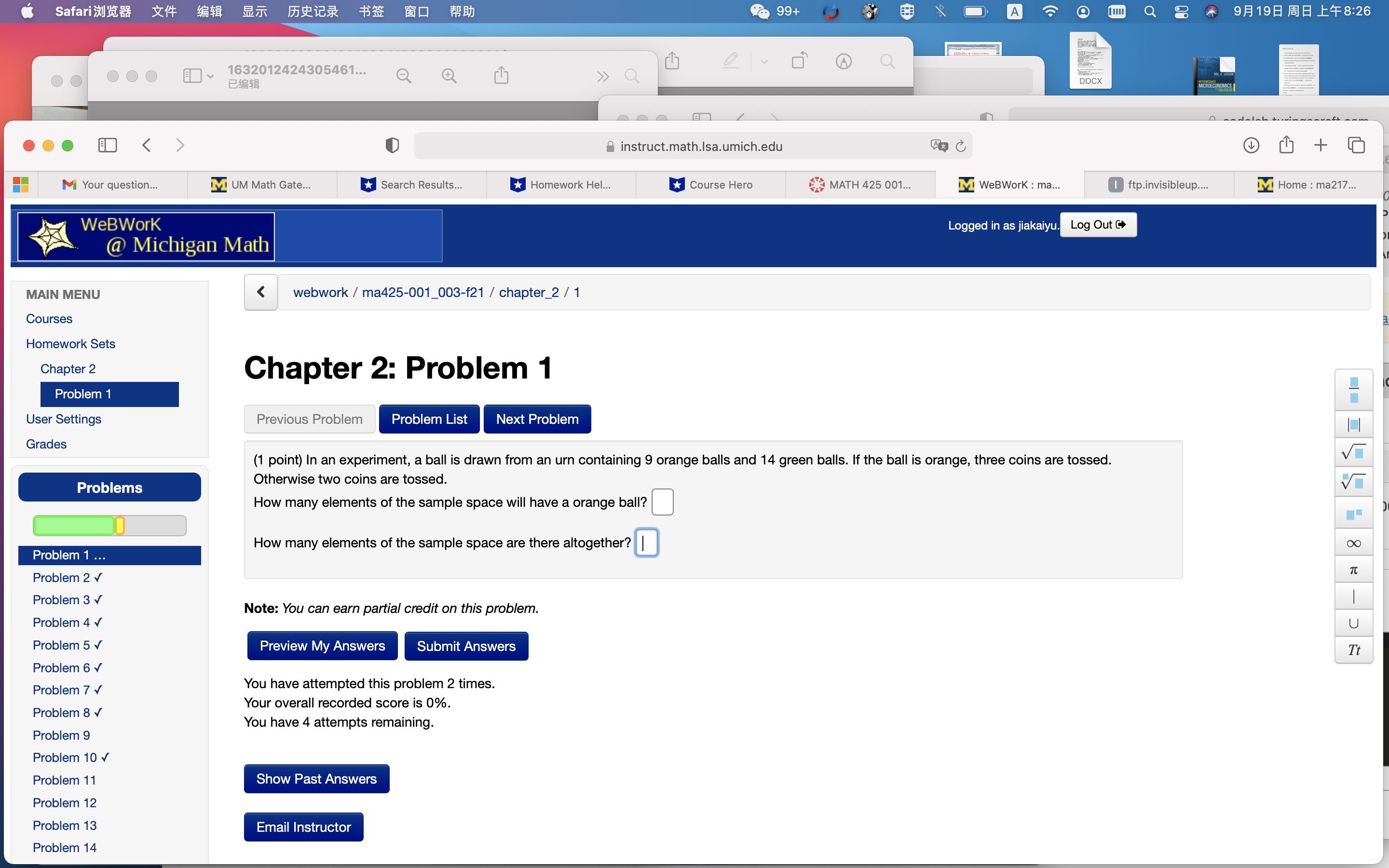1389x868 pixels.
Task: Click the Submit Answers button
Action: tap(466, 646)
